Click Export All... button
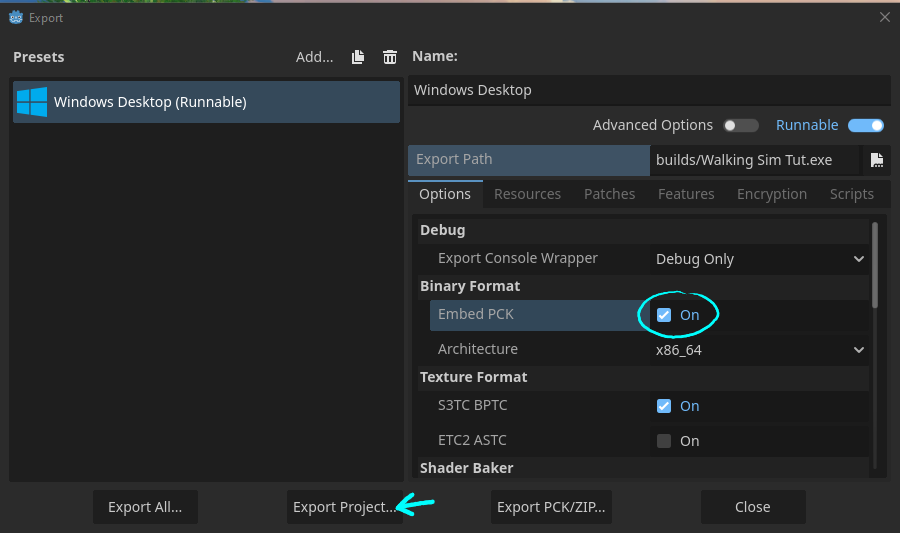This screenshot has height=533, width=900. (145, 507)
